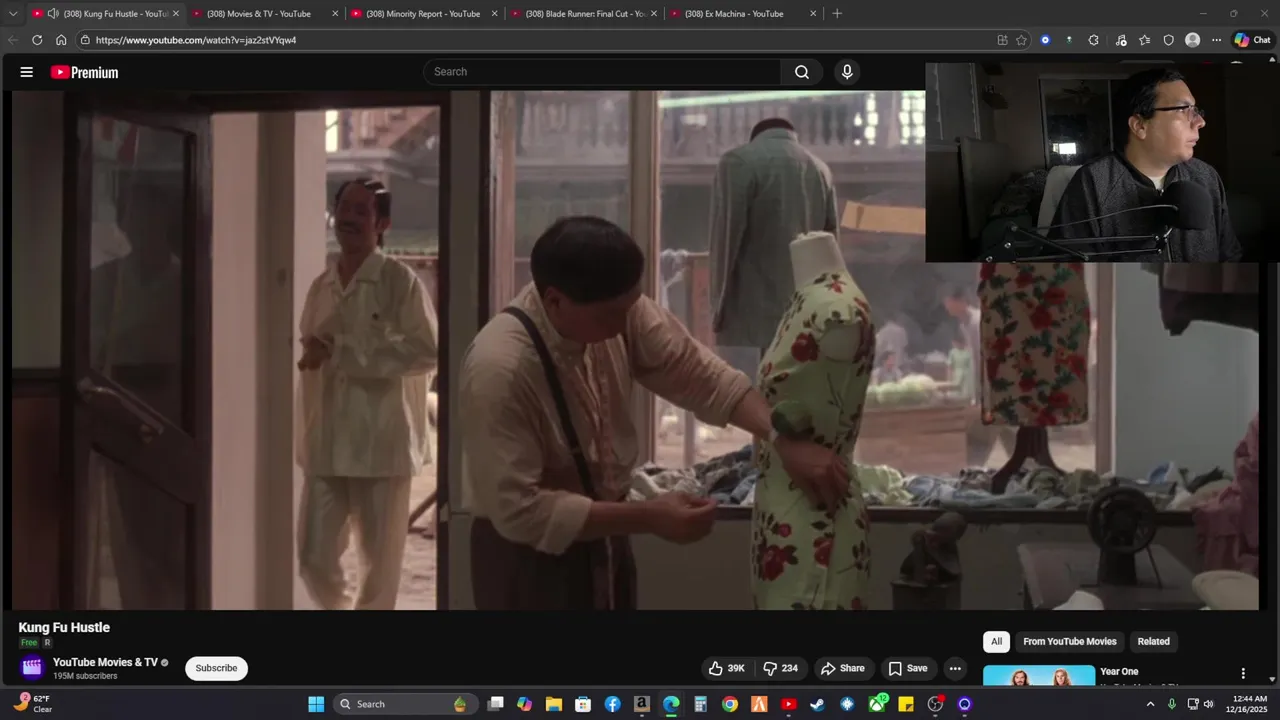Close the Minority Report tab
This screenshot has width=1280, height=720.
click(494, 14)
